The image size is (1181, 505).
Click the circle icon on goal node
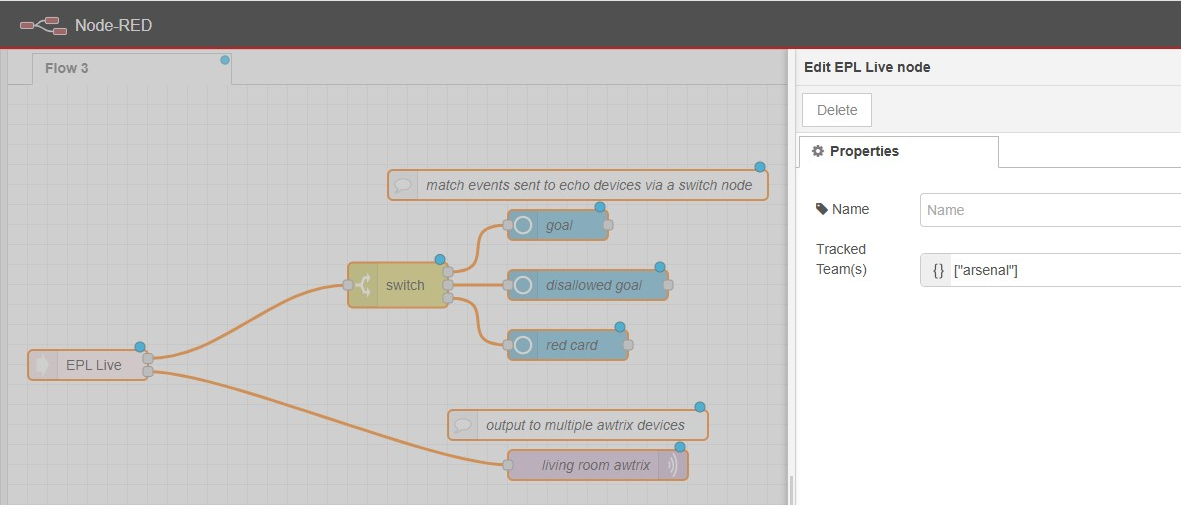point(523,225)
